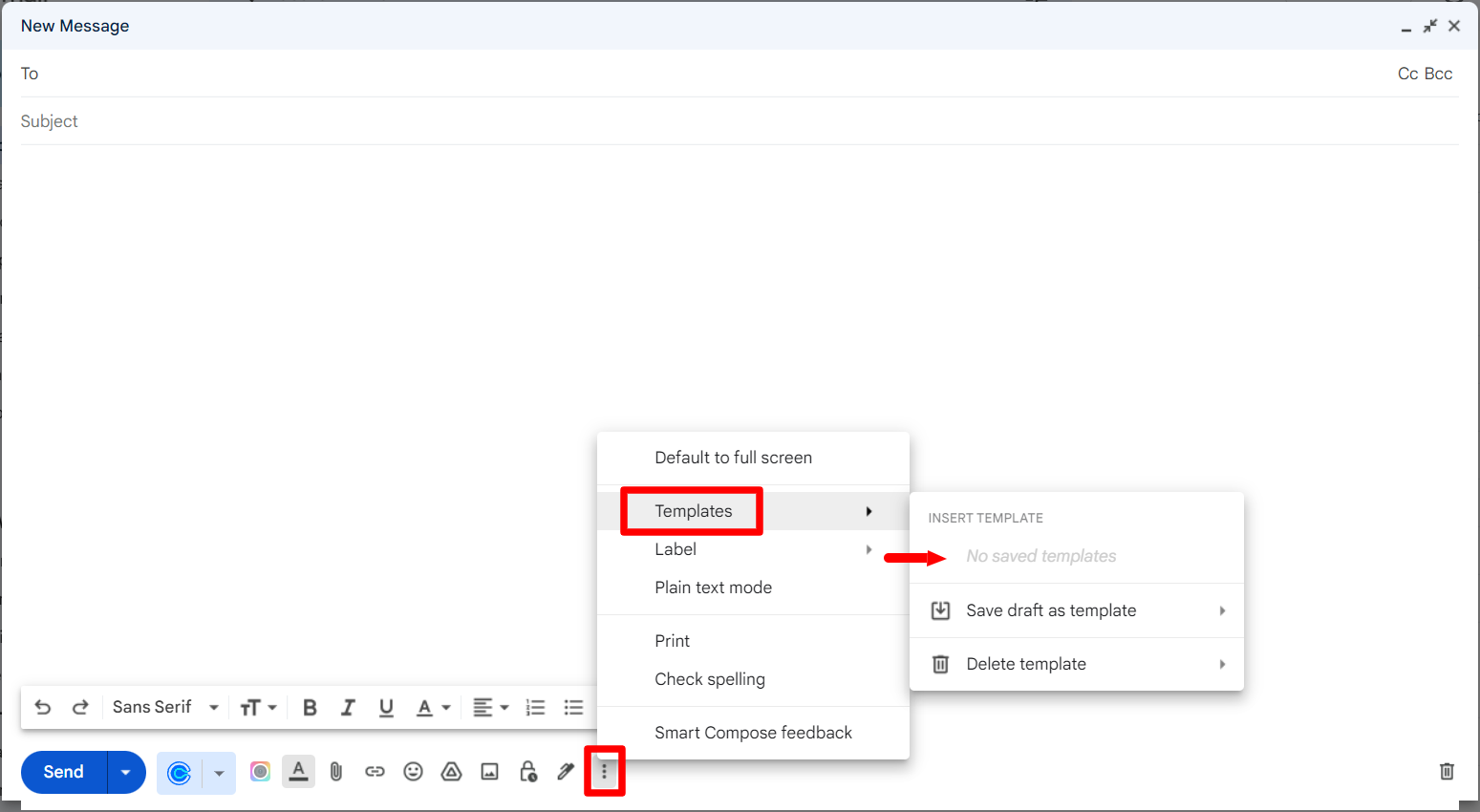Underline the selected text
The height and width of the screenshot is (812, 1480).
pyautogui.click(x=386, y=707)
